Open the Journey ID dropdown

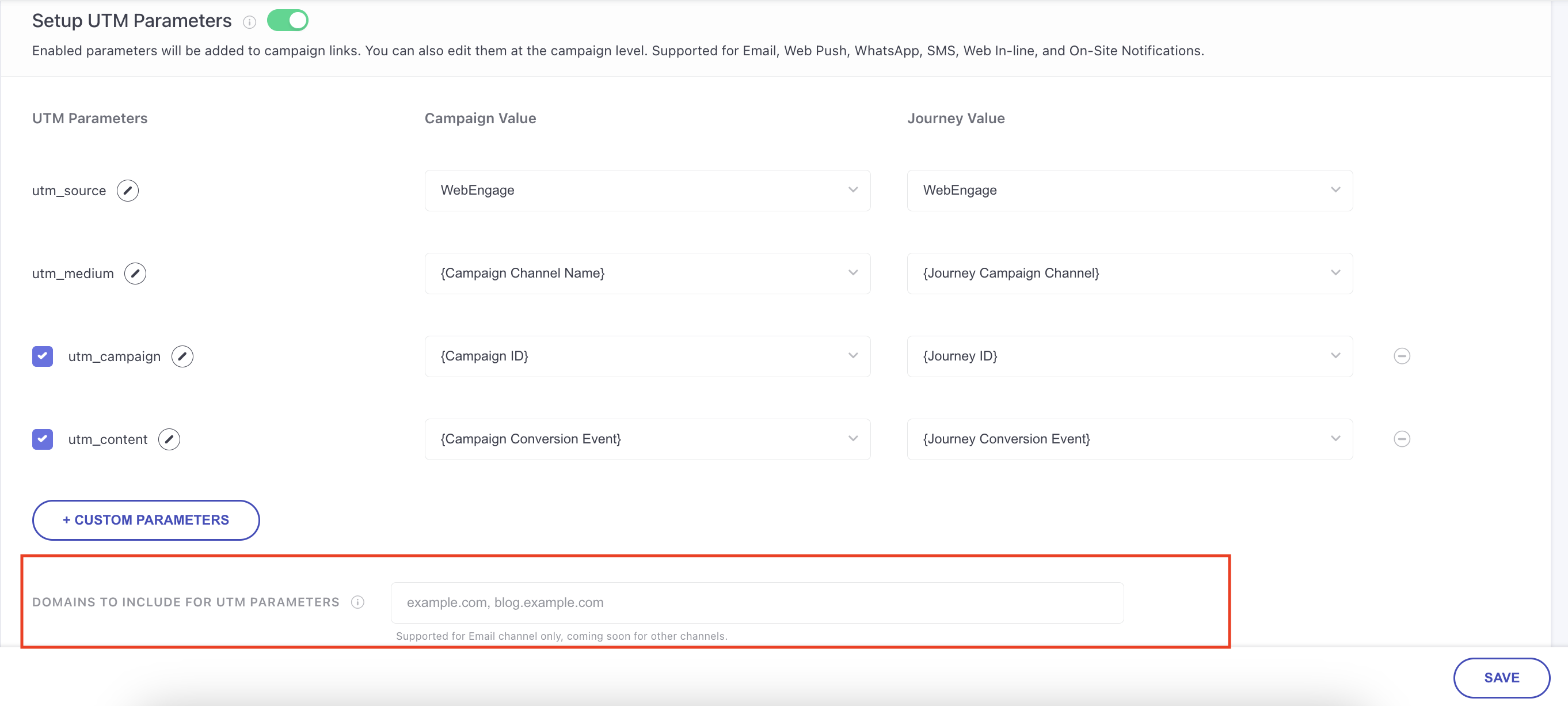pyautogui.click(x=1335, y=356)
